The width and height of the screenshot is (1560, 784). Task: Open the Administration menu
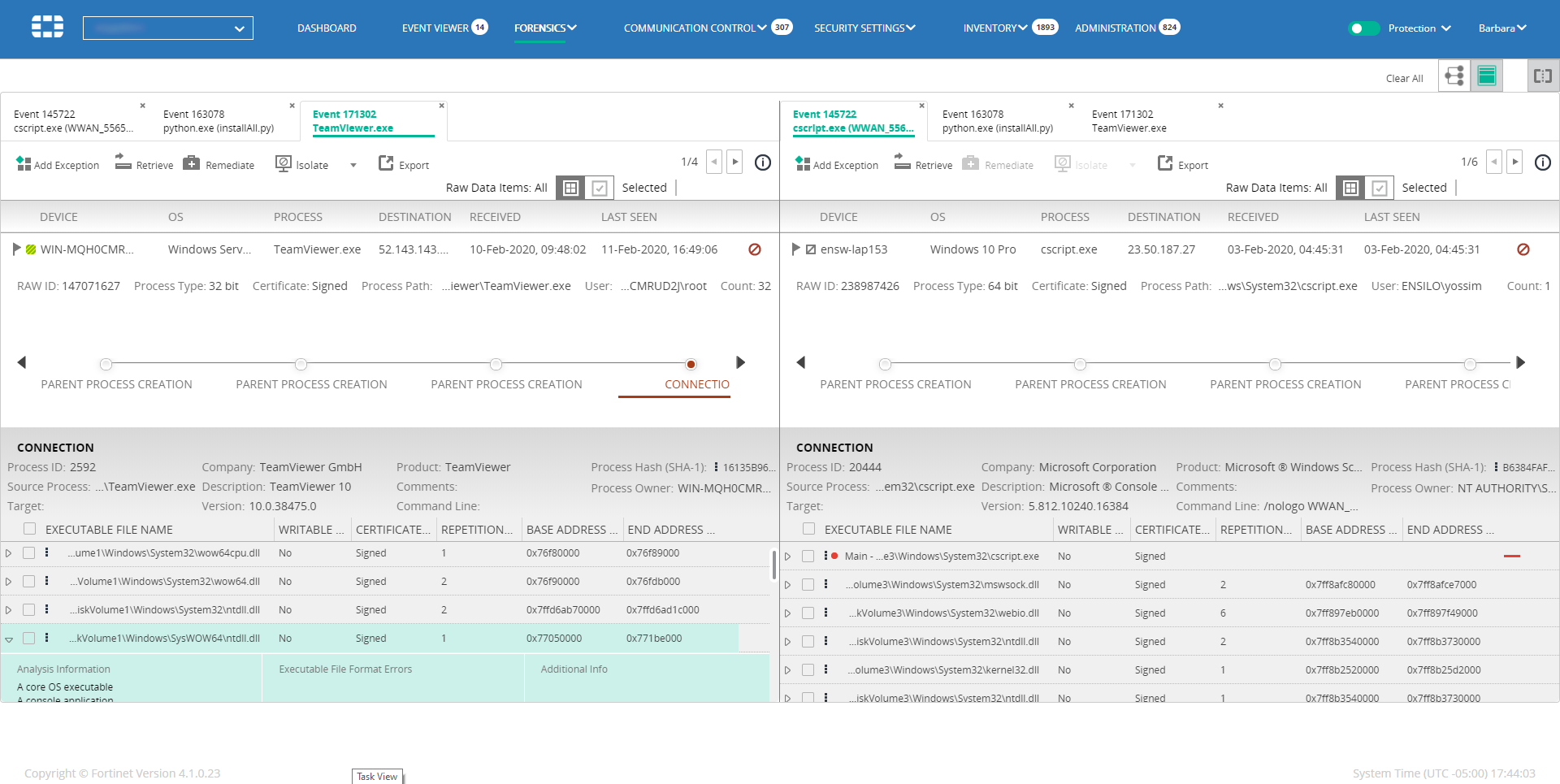(x=1115, y=28)
